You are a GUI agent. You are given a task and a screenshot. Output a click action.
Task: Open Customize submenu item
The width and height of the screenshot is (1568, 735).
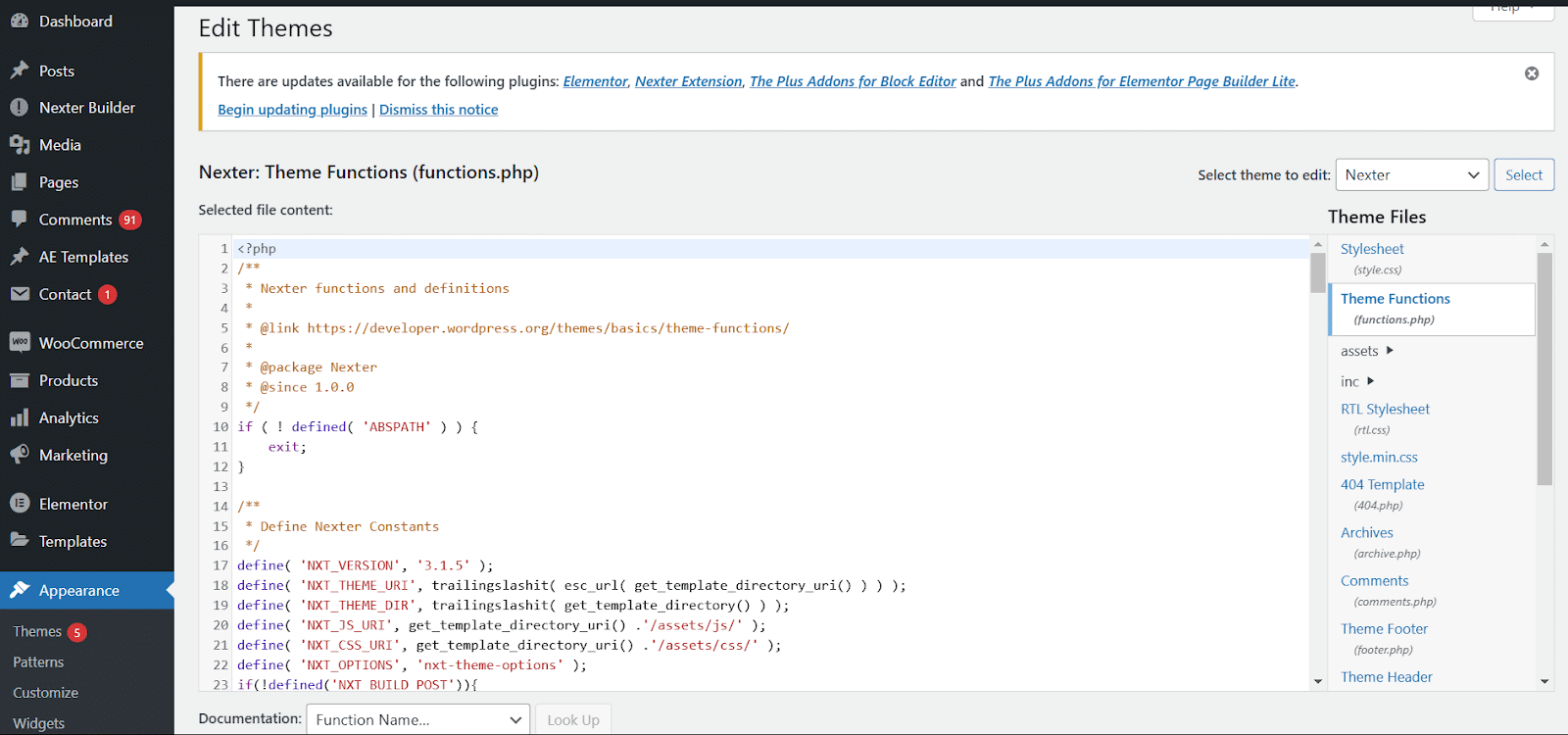pyautogui.click(x=46, y=693)
